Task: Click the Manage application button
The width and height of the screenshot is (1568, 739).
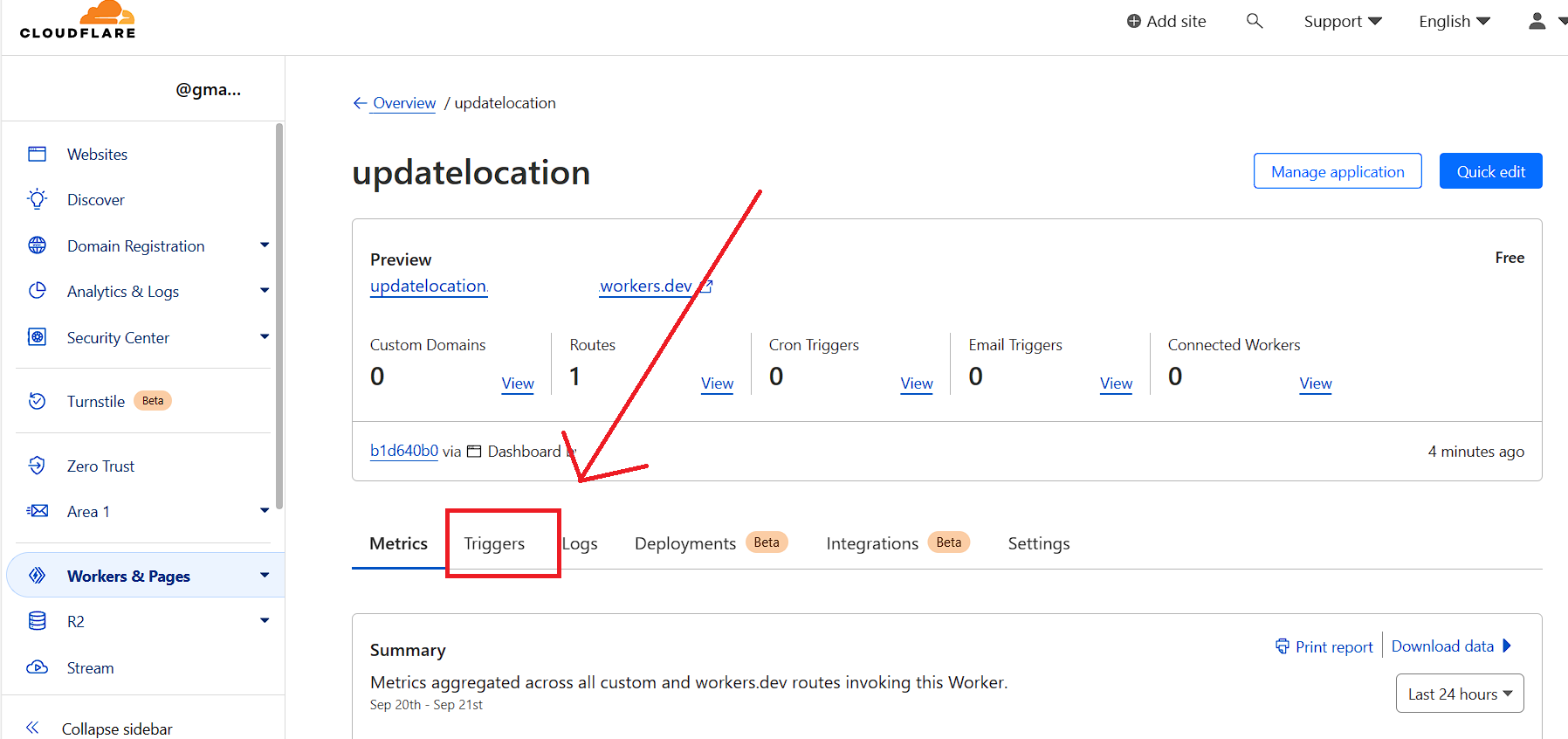Action: 1338,171
